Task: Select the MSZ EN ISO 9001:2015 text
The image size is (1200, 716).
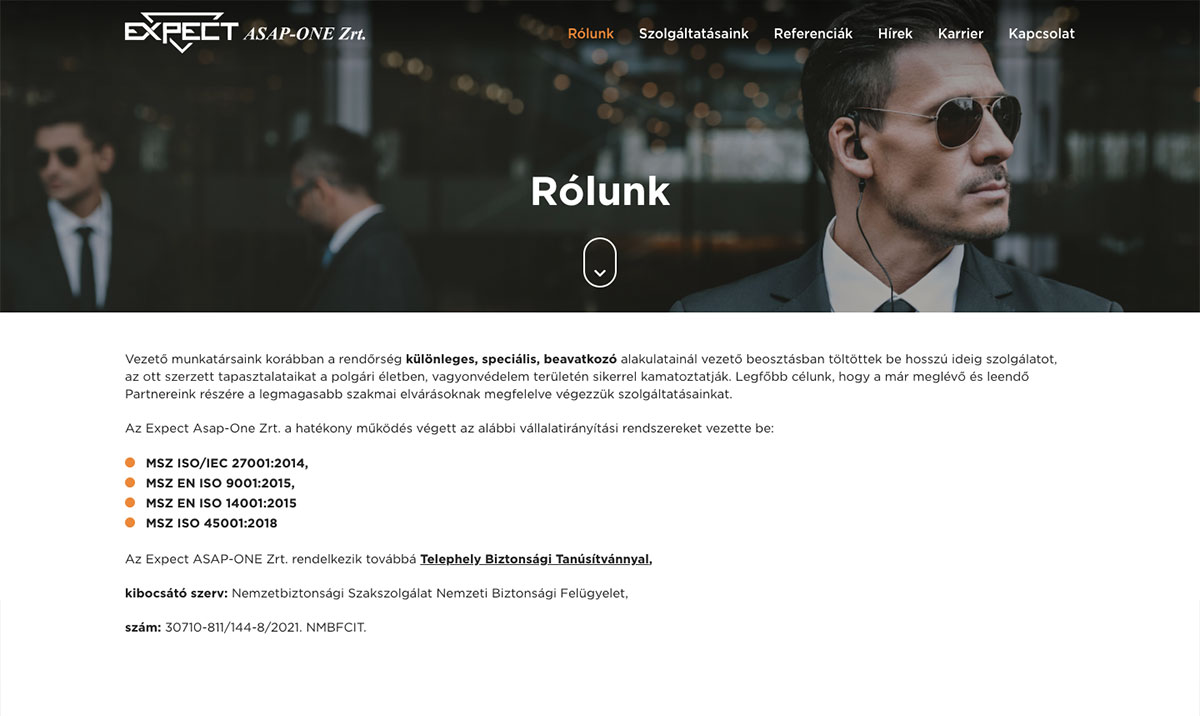Action: pyautogui.click(x=220, y=483)
